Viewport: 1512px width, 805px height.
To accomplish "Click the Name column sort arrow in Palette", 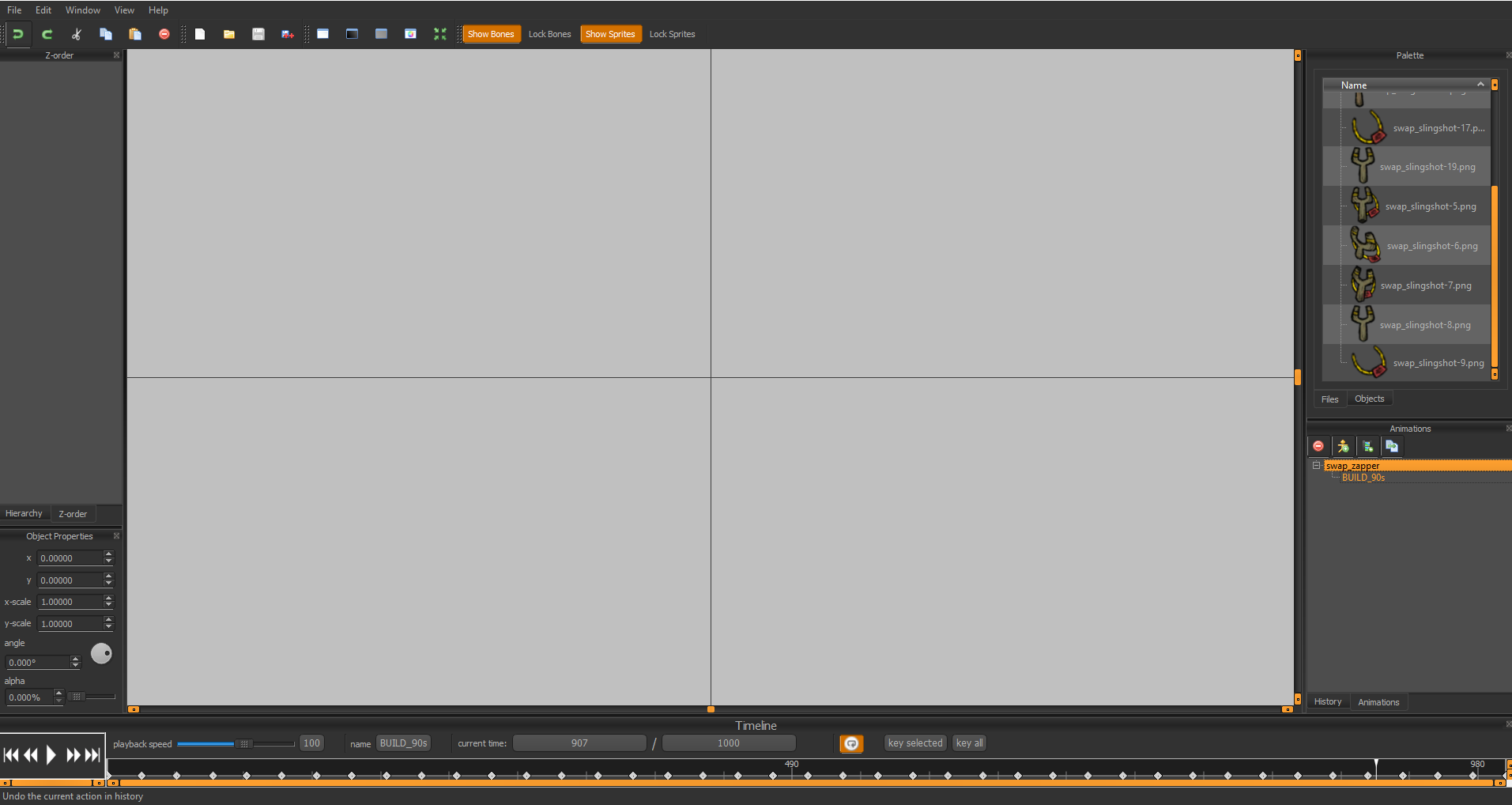I will point(1480,85).
